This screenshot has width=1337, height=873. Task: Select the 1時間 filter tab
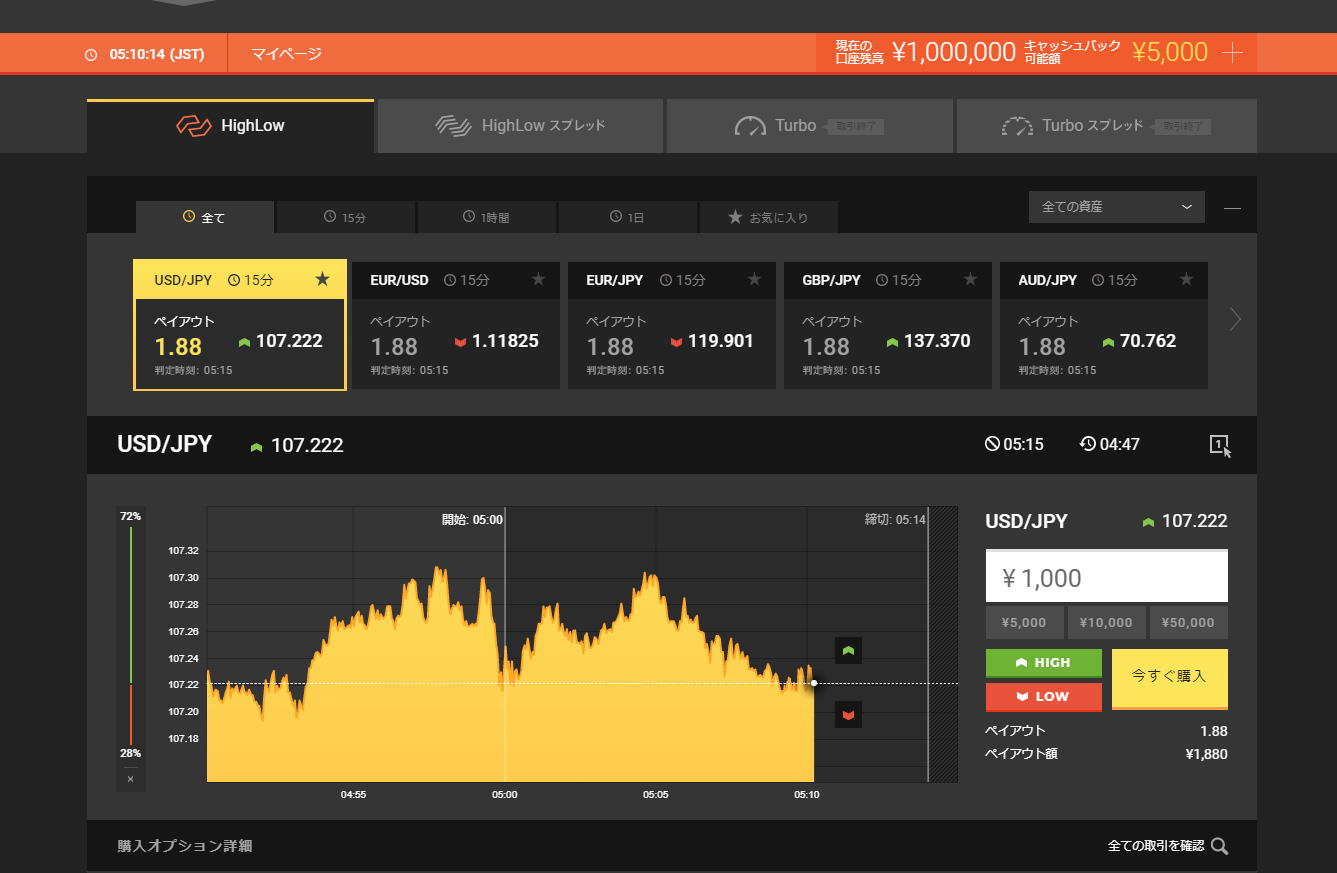click(487, 217)
